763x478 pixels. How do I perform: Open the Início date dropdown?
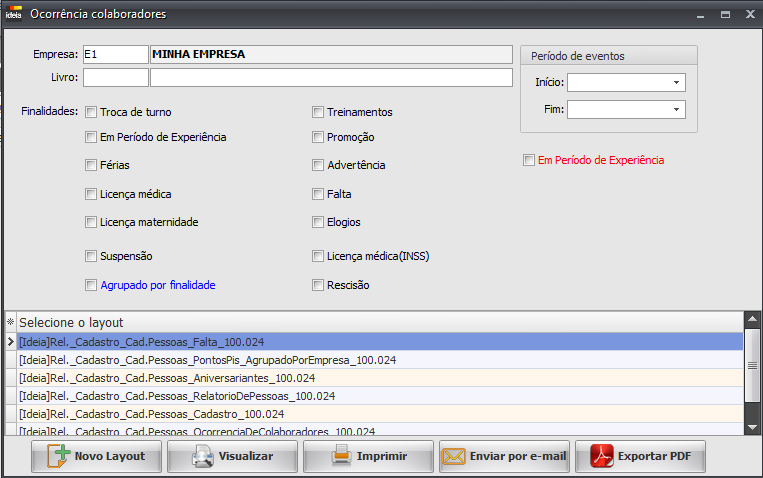676,82
